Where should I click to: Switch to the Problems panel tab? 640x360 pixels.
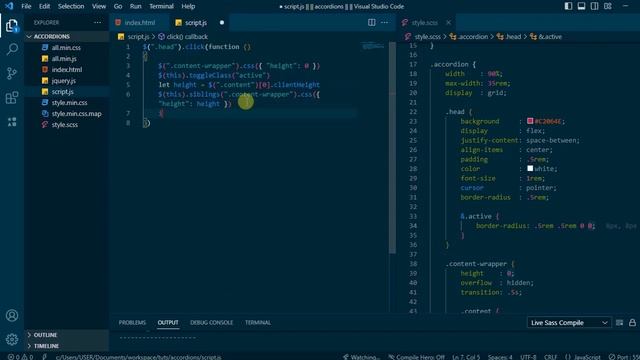132,322
